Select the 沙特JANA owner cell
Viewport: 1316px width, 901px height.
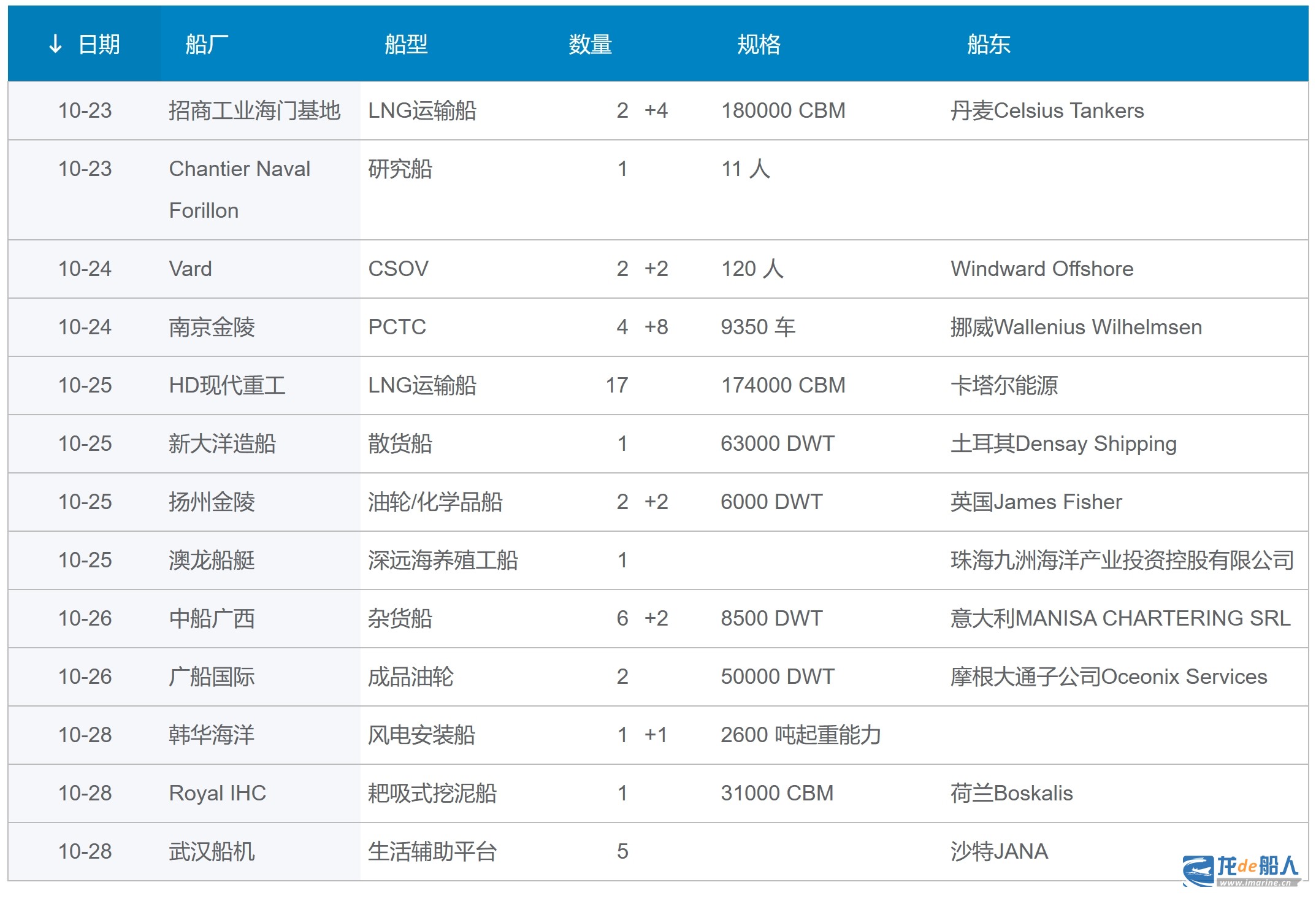(1000, 851)
